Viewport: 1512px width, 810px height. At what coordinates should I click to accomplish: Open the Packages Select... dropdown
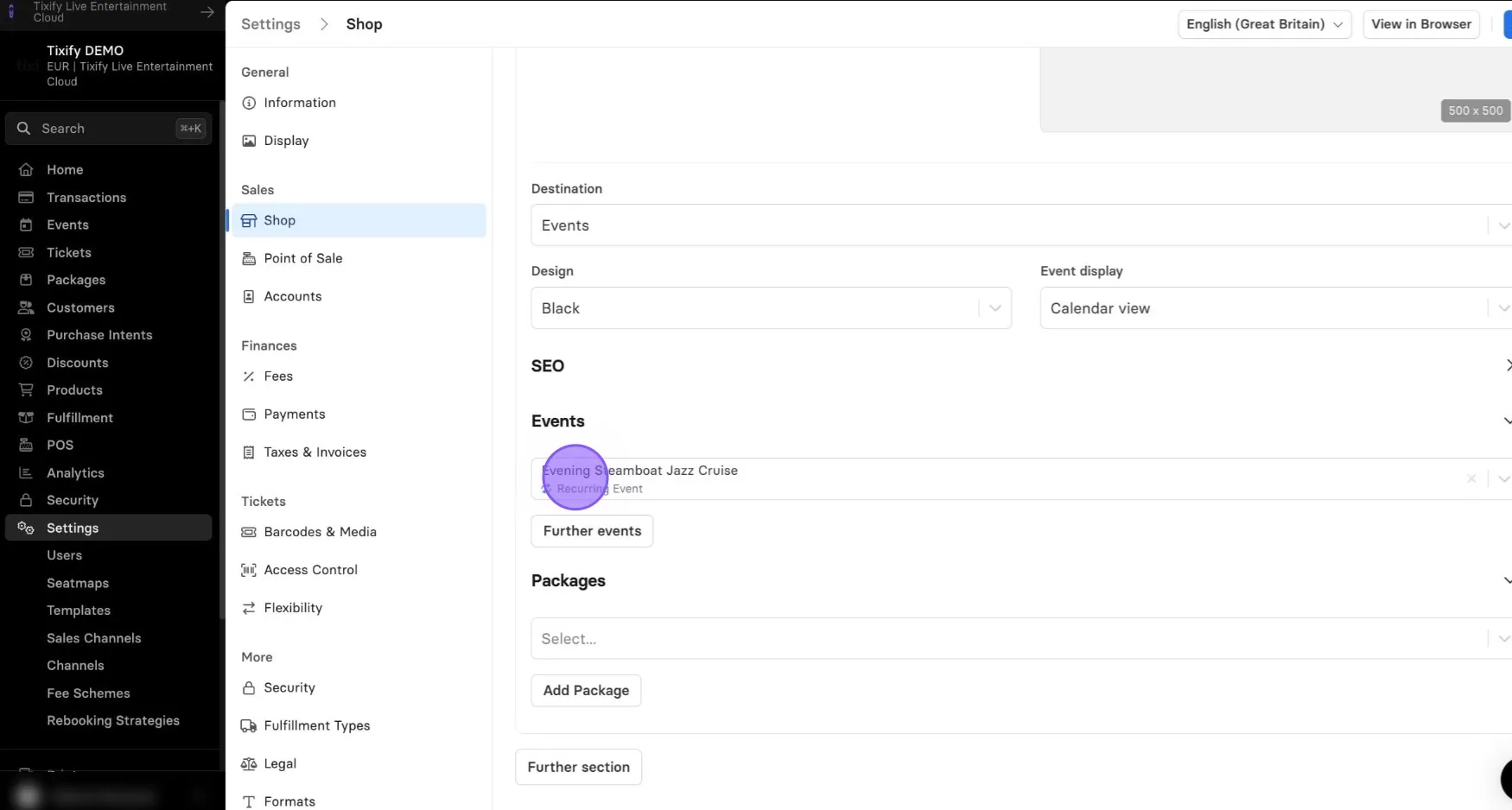1021,638
